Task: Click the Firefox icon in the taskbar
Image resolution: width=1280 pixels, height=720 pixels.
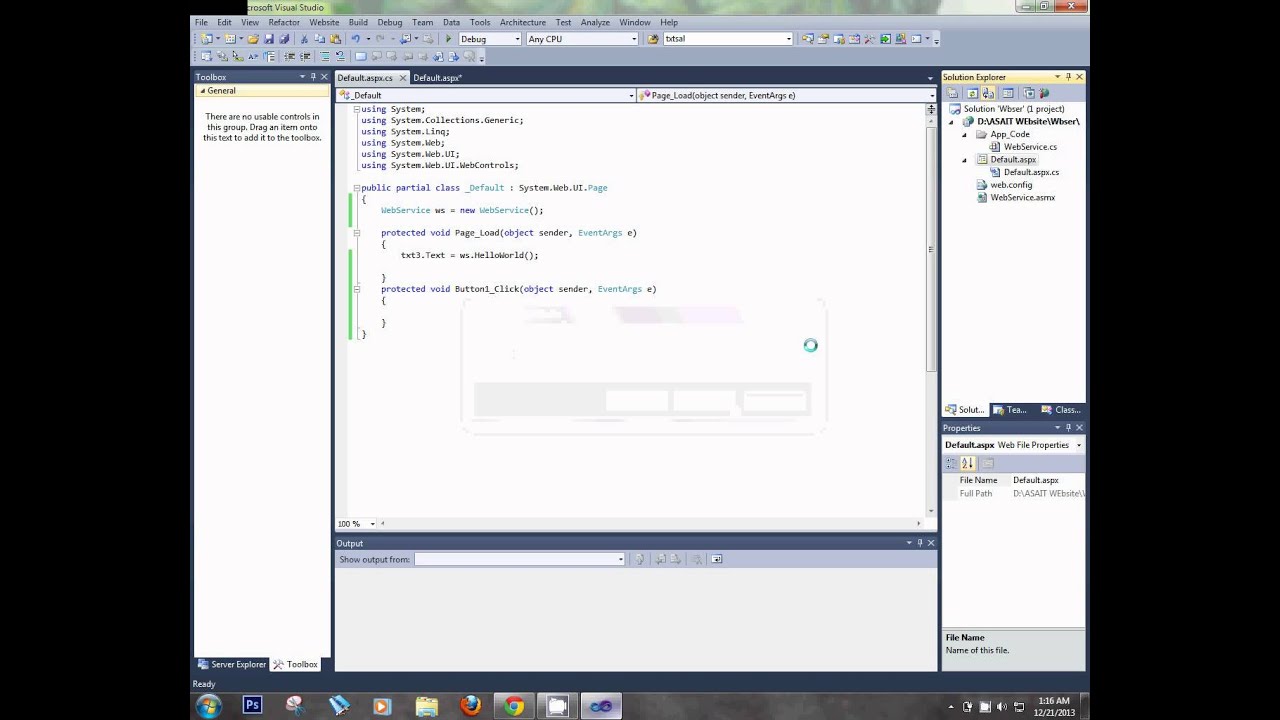Action: [x=470, y=706]
